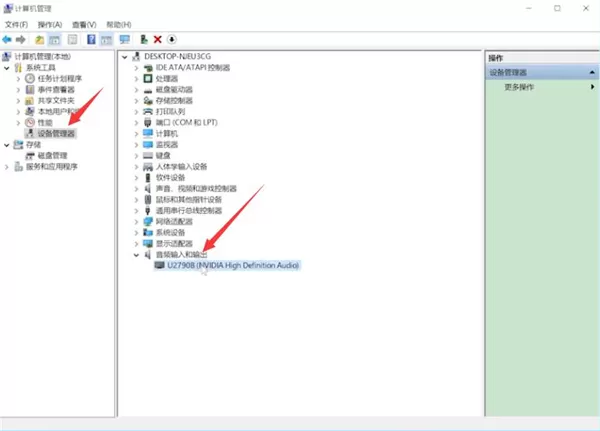Viewport: 600px width, 431px height.
Task: Click the Forward arrow in the toolbar
Action: click(x=21, y=39)
